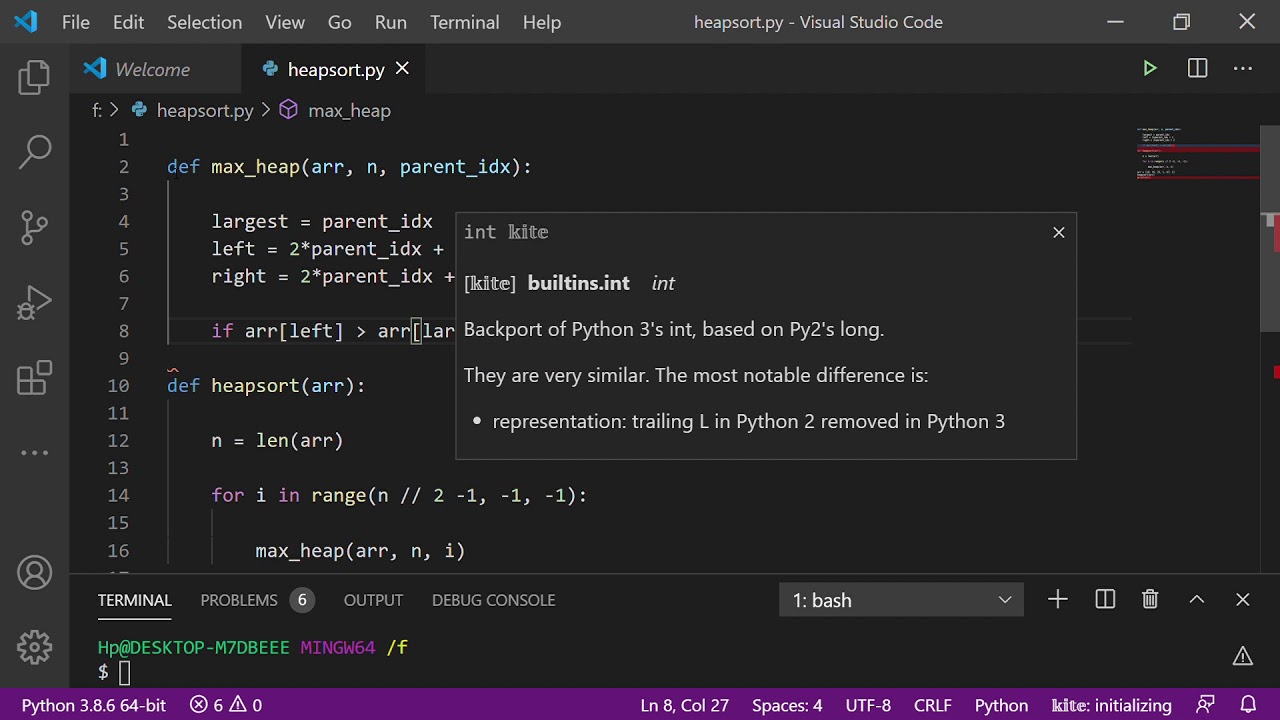Open the Search view in activity bar
The height and width of the screenshot is (720, 1280).
(x=34, y=152)
